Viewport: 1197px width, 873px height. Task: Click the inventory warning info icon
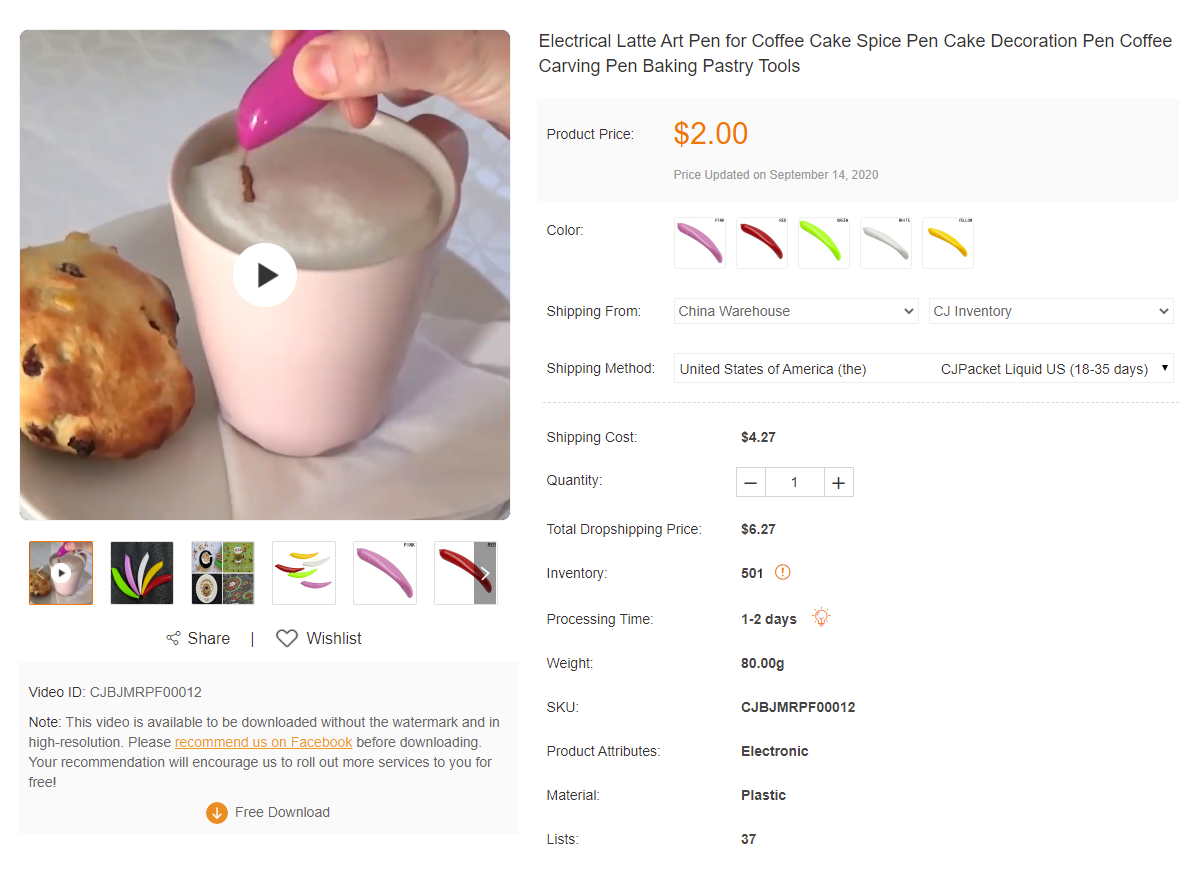783,573
